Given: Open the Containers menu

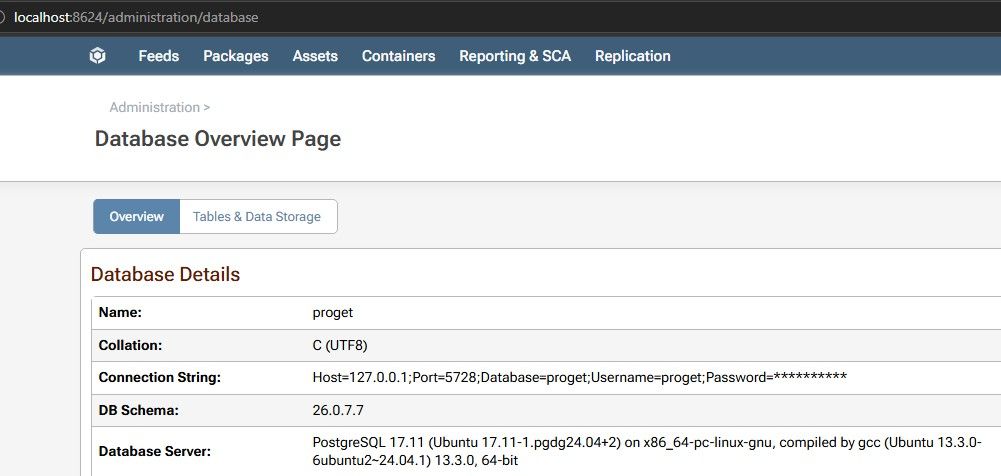Looking at the screenshot, I should 398,56.
